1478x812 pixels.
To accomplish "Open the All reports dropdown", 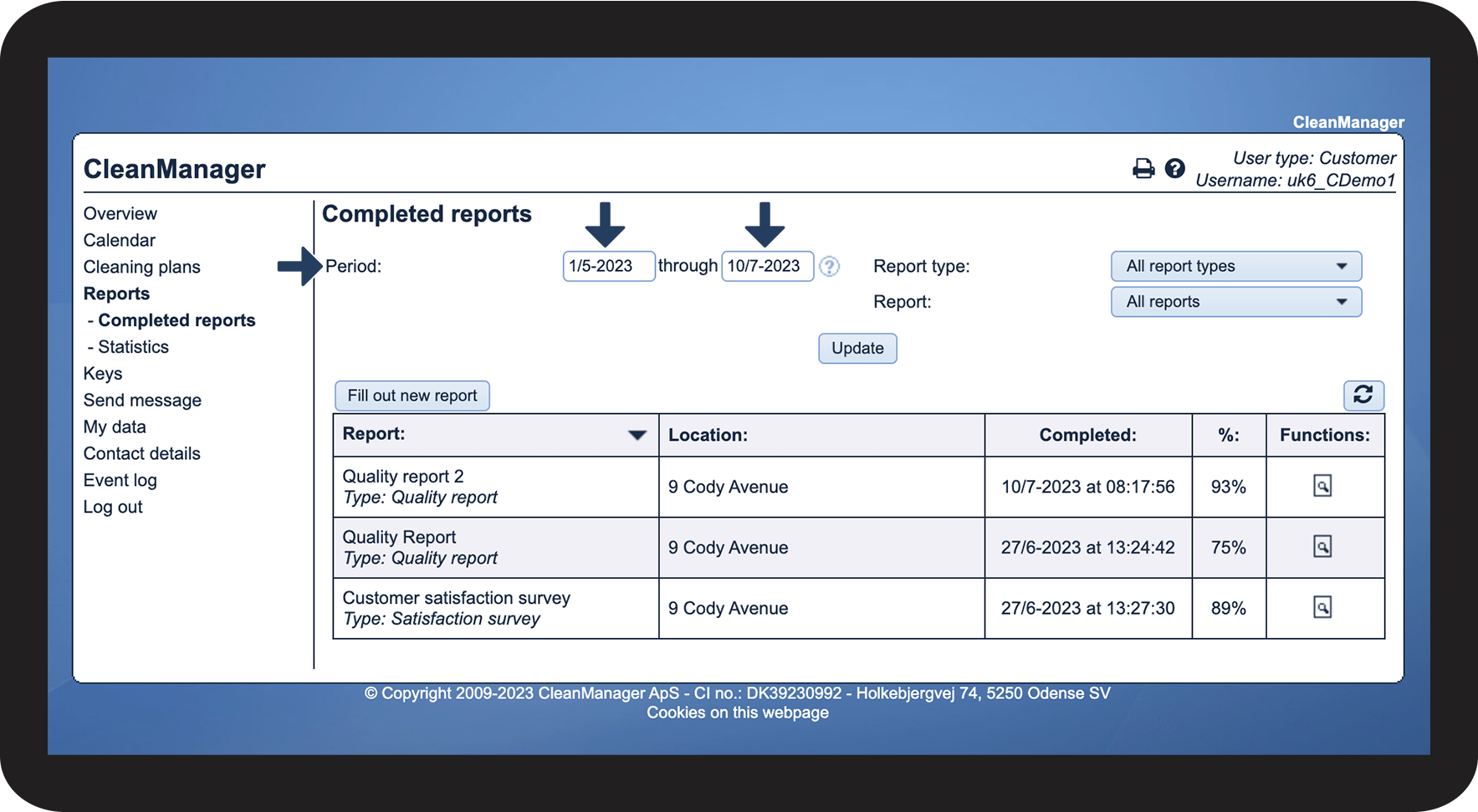I will (x=1236, y=302).
